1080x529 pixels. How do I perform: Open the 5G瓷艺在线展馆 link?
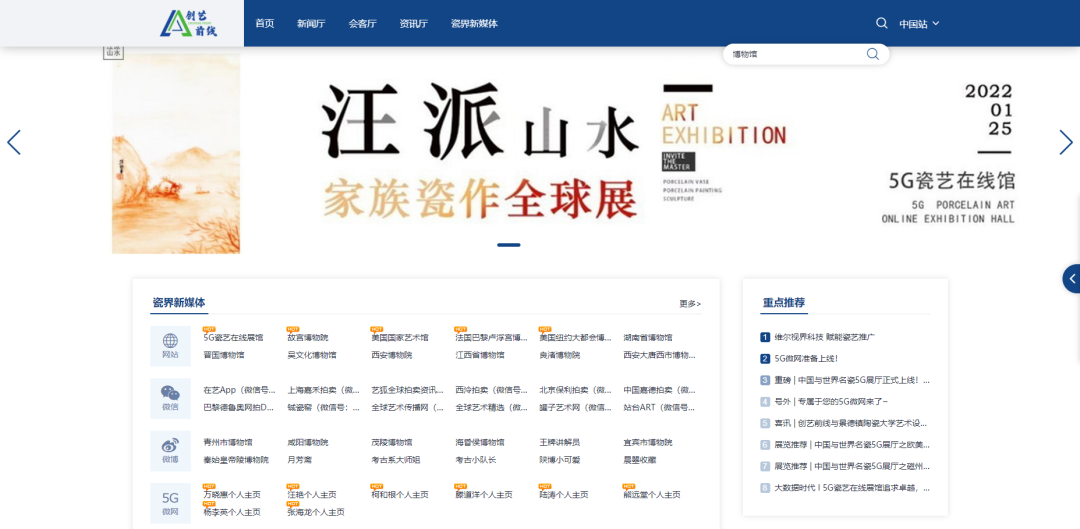[x=233, y=338]
